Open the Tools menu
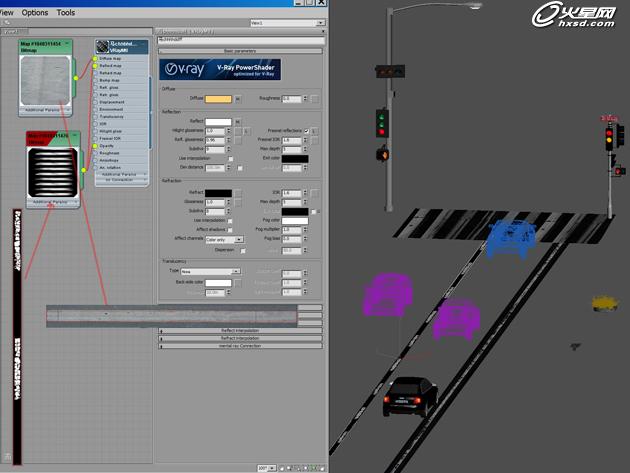Image resolution: width=630 pixels, height=473 pixels. pyautogui.click(x=66, y=13)
